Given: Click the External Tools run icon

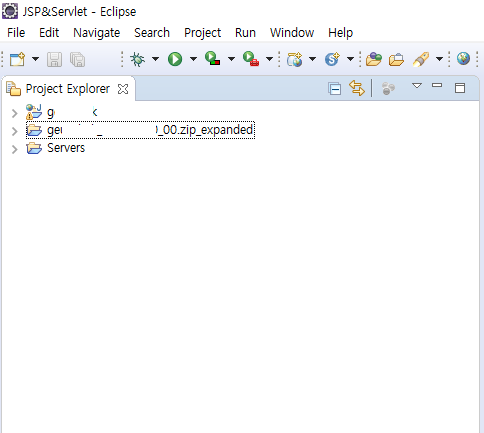Looking at the screenshot, I should click(251, 59).
